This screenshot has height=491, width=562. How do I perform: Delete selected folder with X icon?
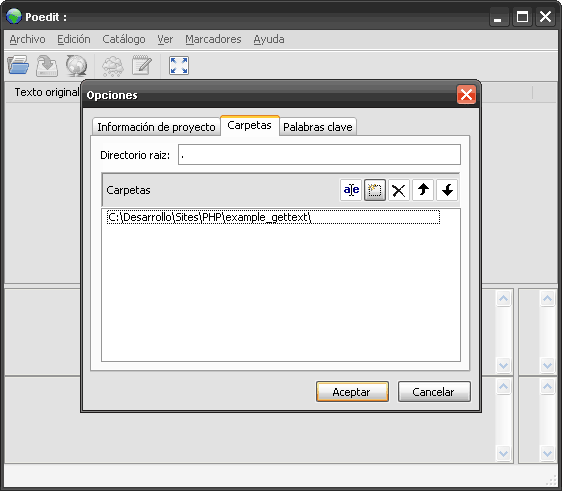click(x=399, y=190)
